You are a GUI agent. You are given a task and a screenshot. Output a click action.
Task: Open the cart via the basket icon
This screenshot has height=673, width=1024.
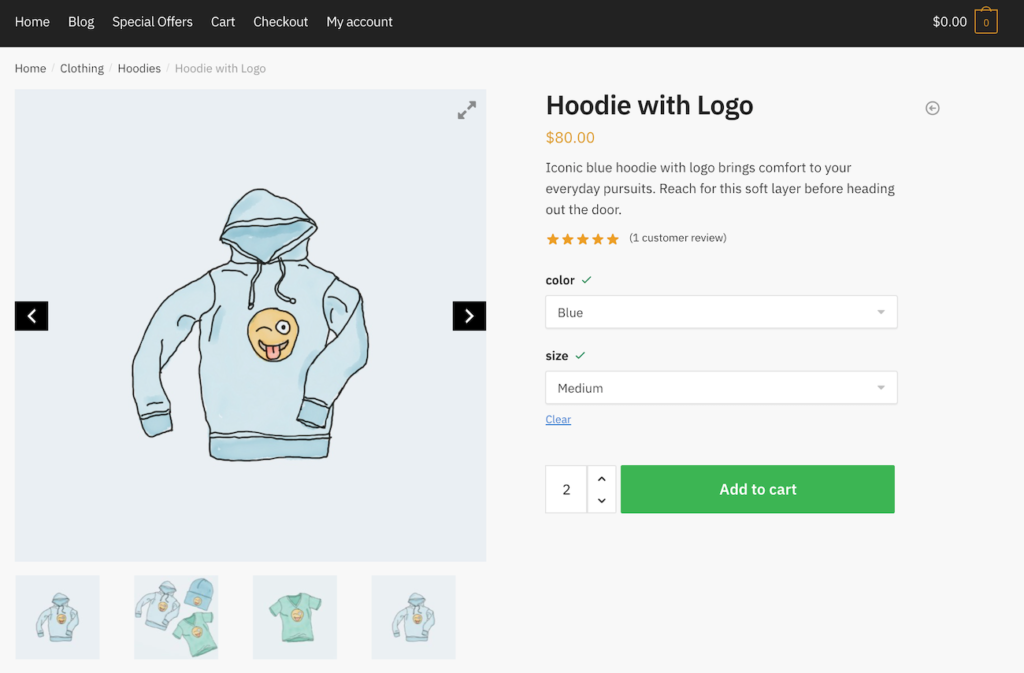pos(988,20)
